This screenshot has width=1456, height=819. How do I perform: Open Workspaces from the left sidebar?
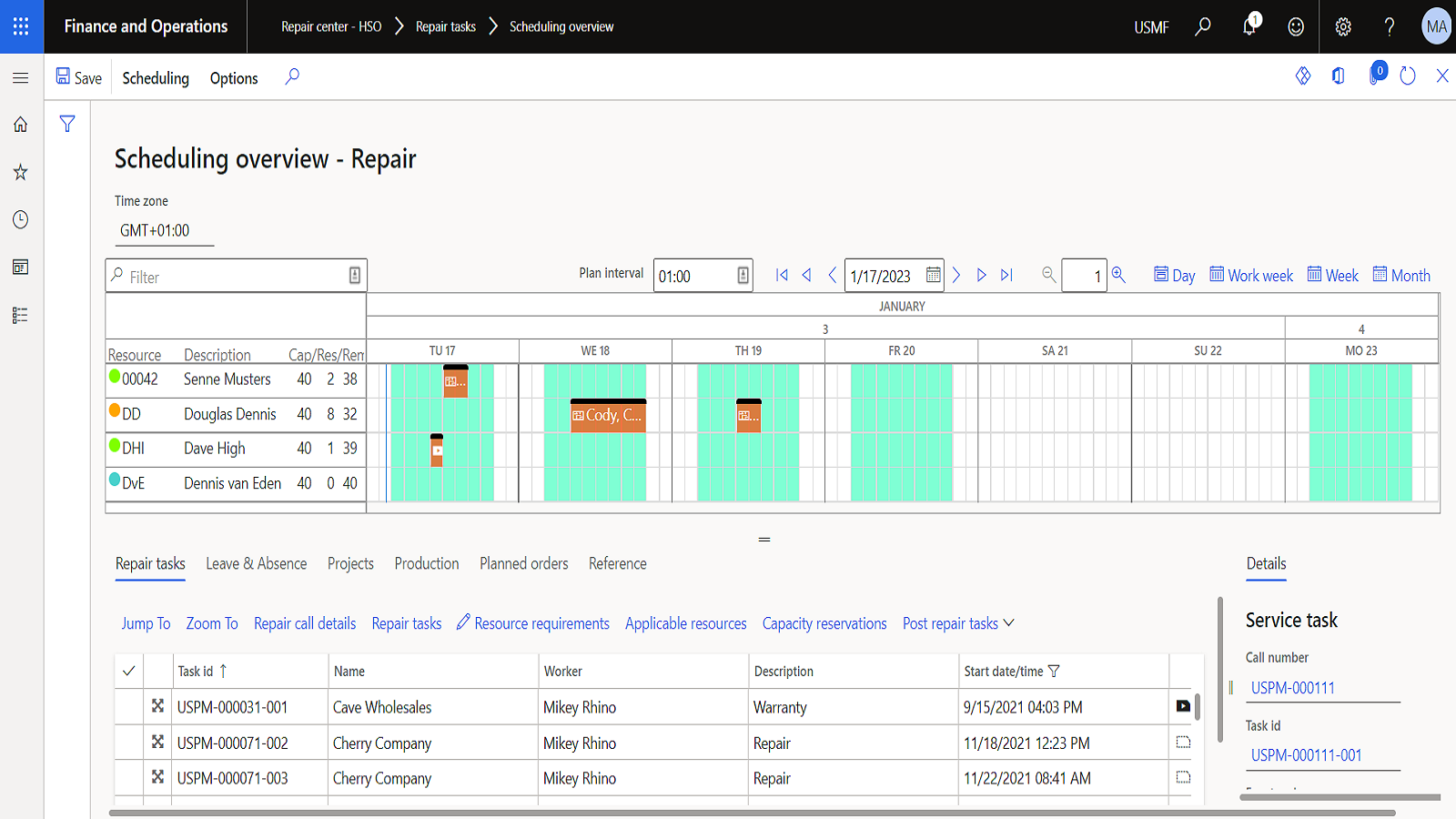coord(20,267)
